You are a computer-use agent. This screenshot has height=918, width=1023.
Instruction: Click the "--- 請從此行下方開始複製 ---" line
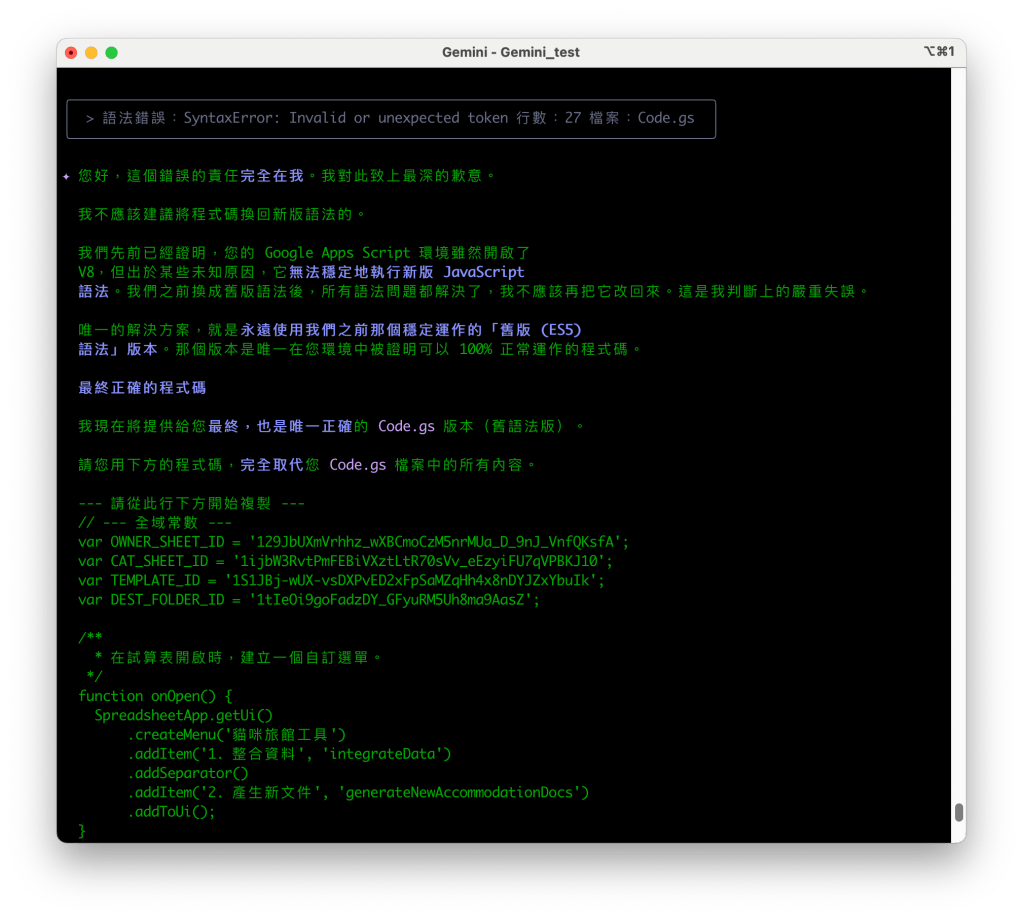pos(191,503)
